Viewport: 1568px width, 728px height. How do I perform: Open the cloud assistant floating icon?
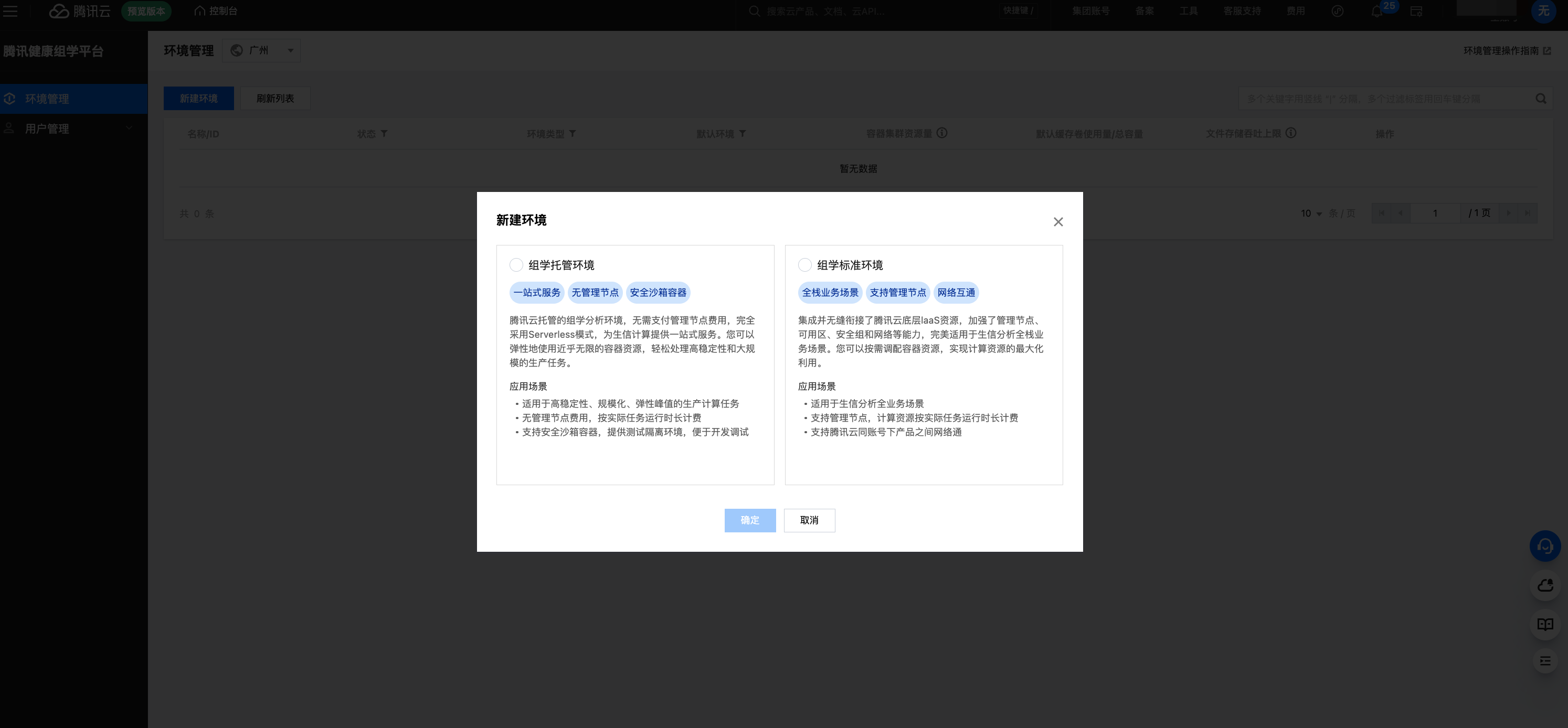point(1545,586)
